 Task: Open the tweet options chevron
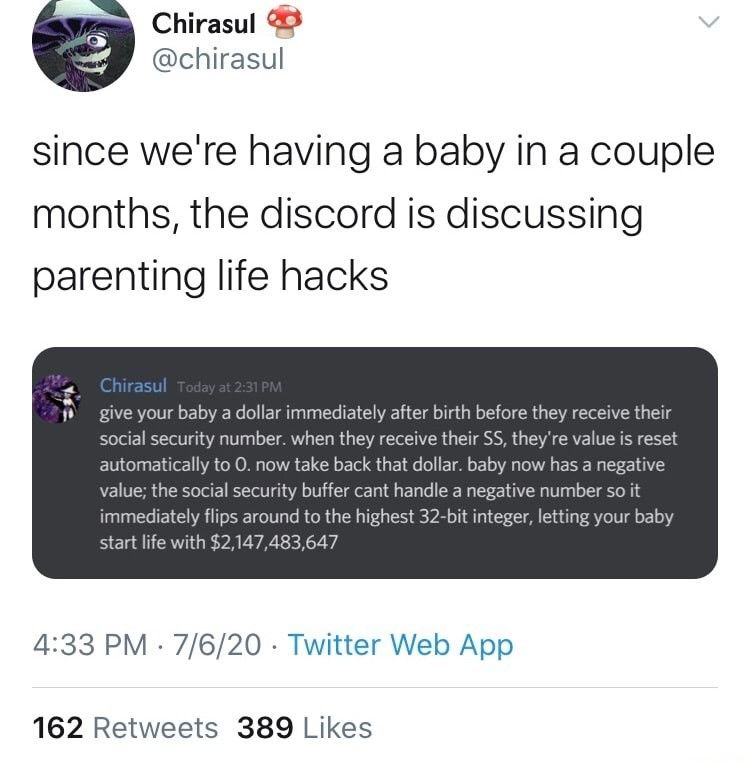point(707,22)
